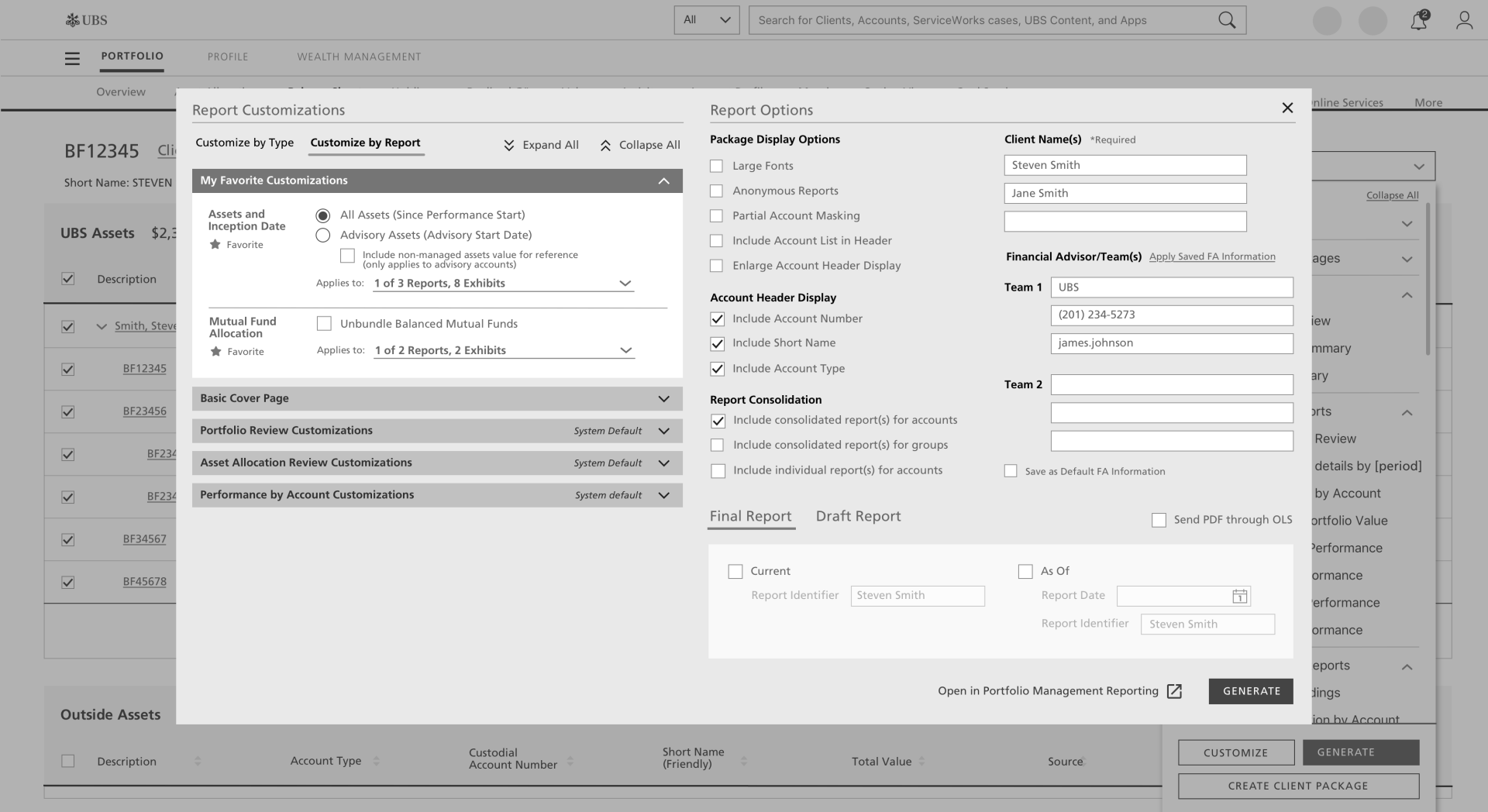Collapse the My Favorite Customizations section
The width and height of the screenshot is (1488, 812).
[x=663, y=181]
